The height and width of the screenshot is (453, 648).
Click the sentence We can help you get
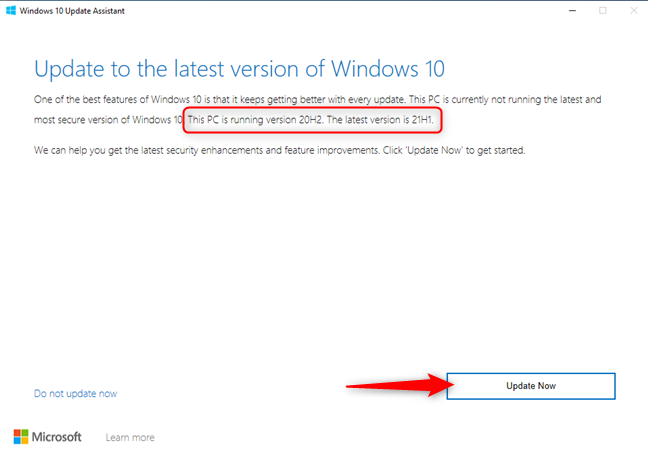[206, 150]
